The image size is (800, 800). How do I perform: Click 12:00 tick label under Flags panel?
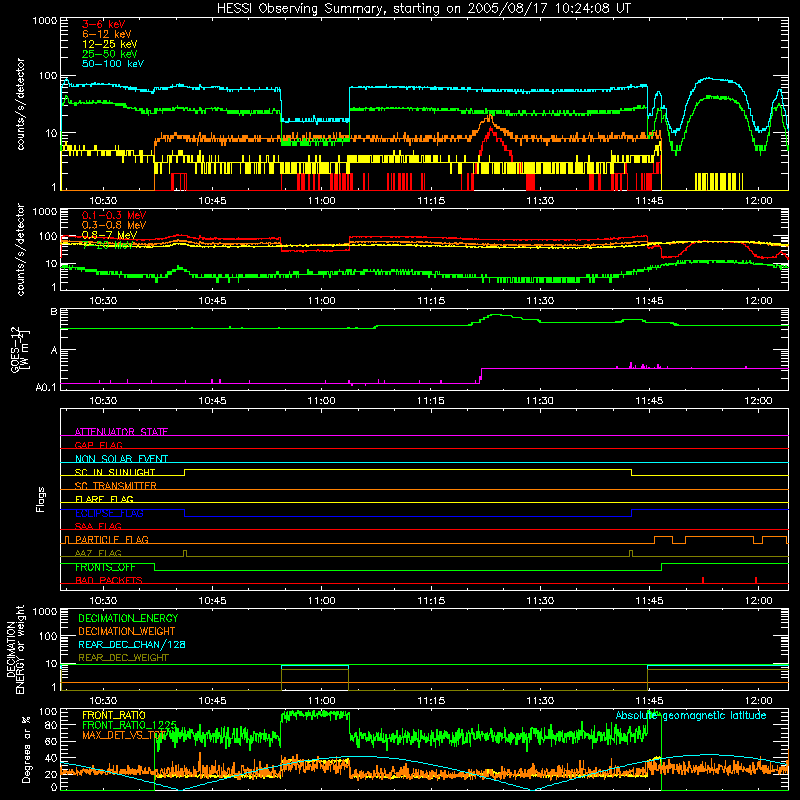tap(758, 601)
